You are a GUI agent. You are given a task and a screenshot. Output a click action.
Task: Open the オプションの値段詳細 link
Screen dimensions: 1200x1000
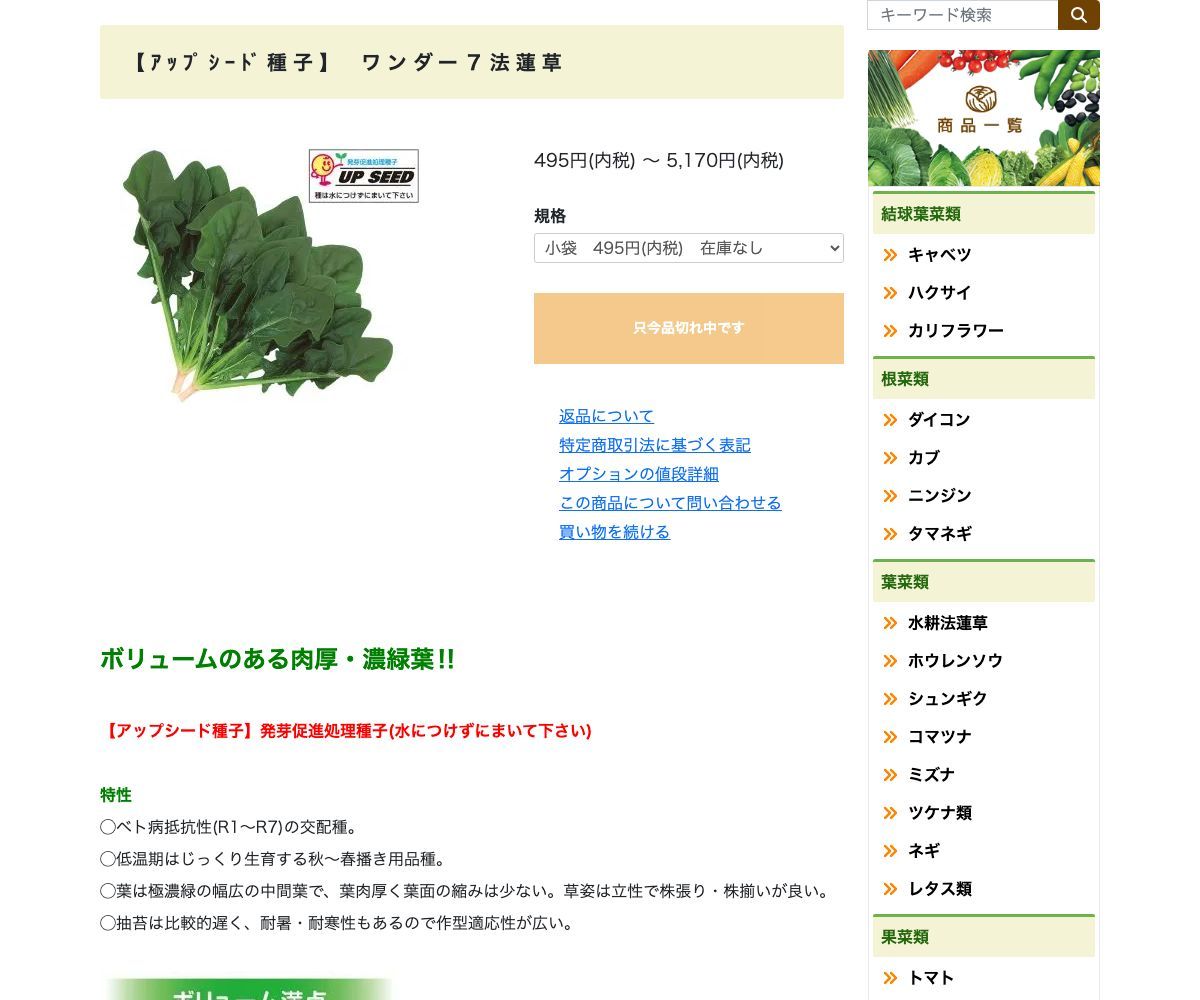638,474
